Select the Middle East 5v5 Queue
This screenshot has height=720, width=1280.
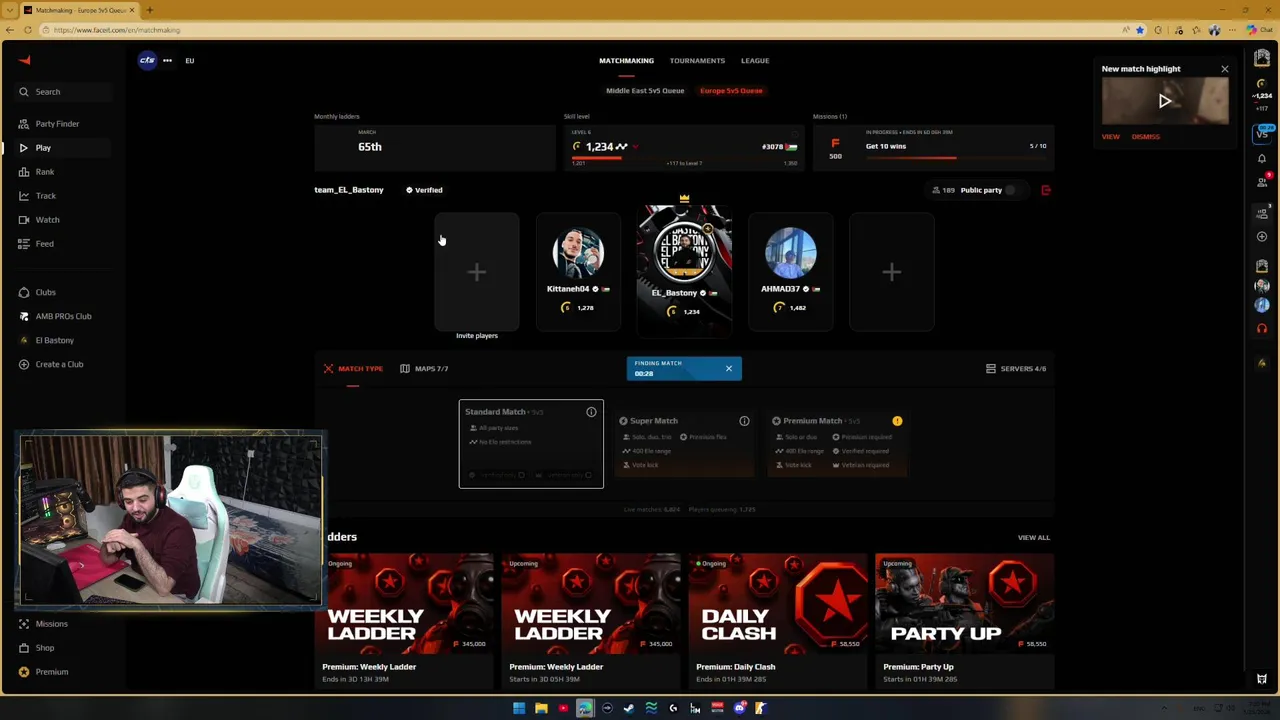(645, 91)
